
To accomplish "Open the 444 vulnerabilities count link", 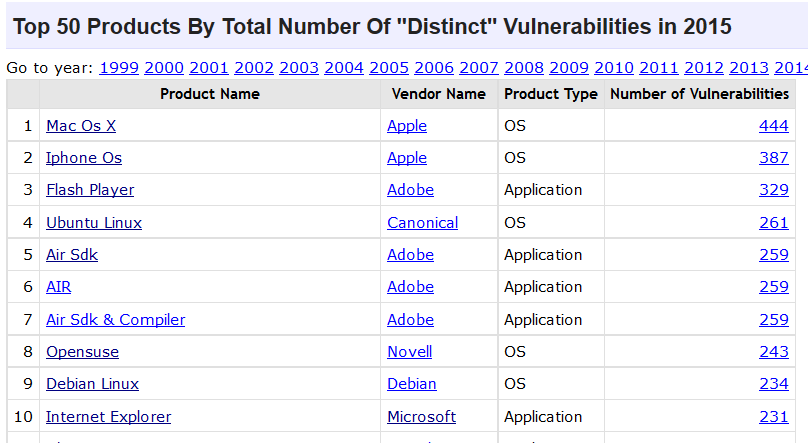I will 773,126.
